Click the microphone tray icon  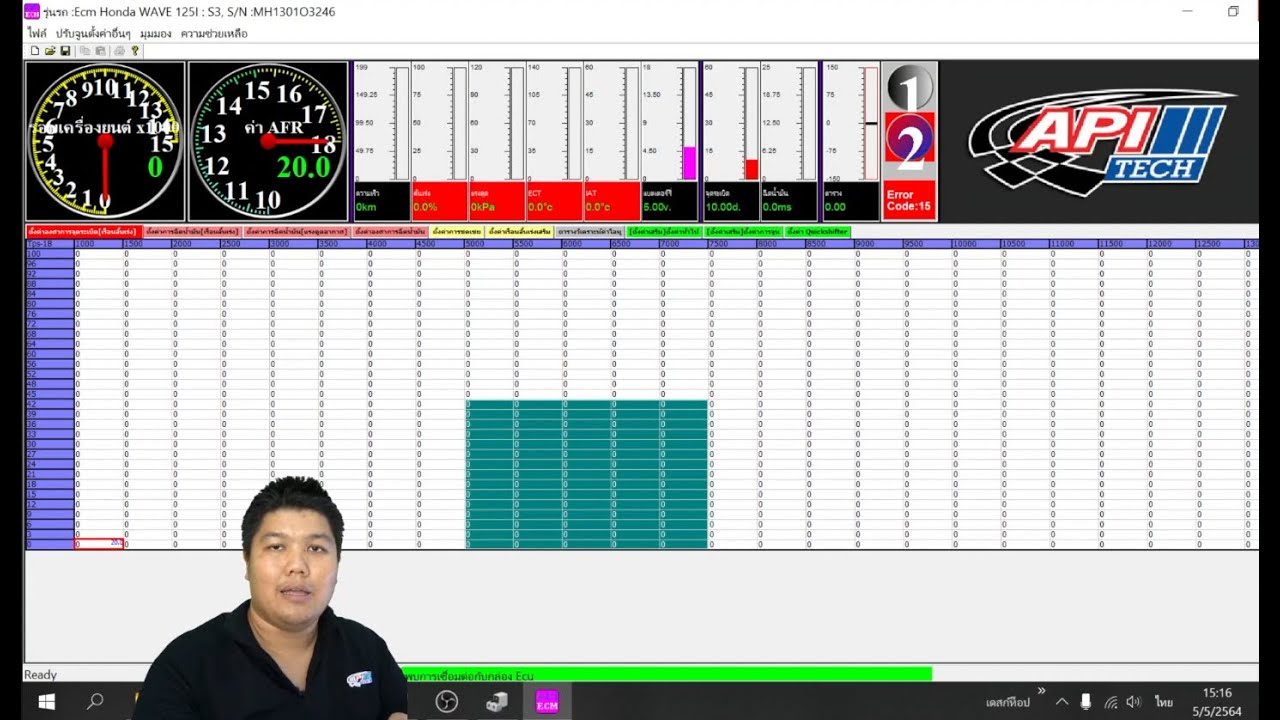pos(1086,702)
